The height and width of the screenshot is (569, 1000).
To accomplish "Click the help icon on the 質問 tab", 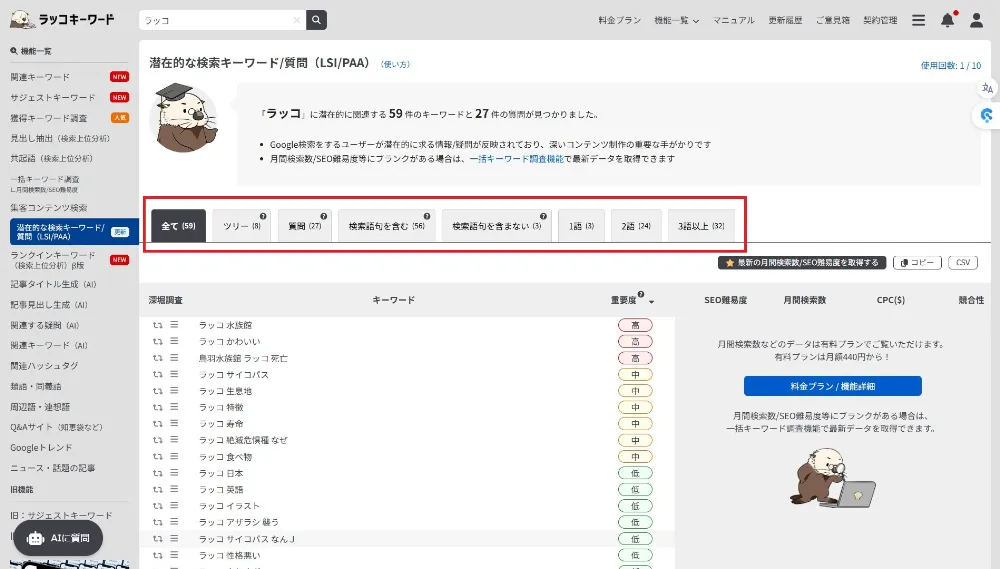I will pyautogui.click(x=323, y=216).
